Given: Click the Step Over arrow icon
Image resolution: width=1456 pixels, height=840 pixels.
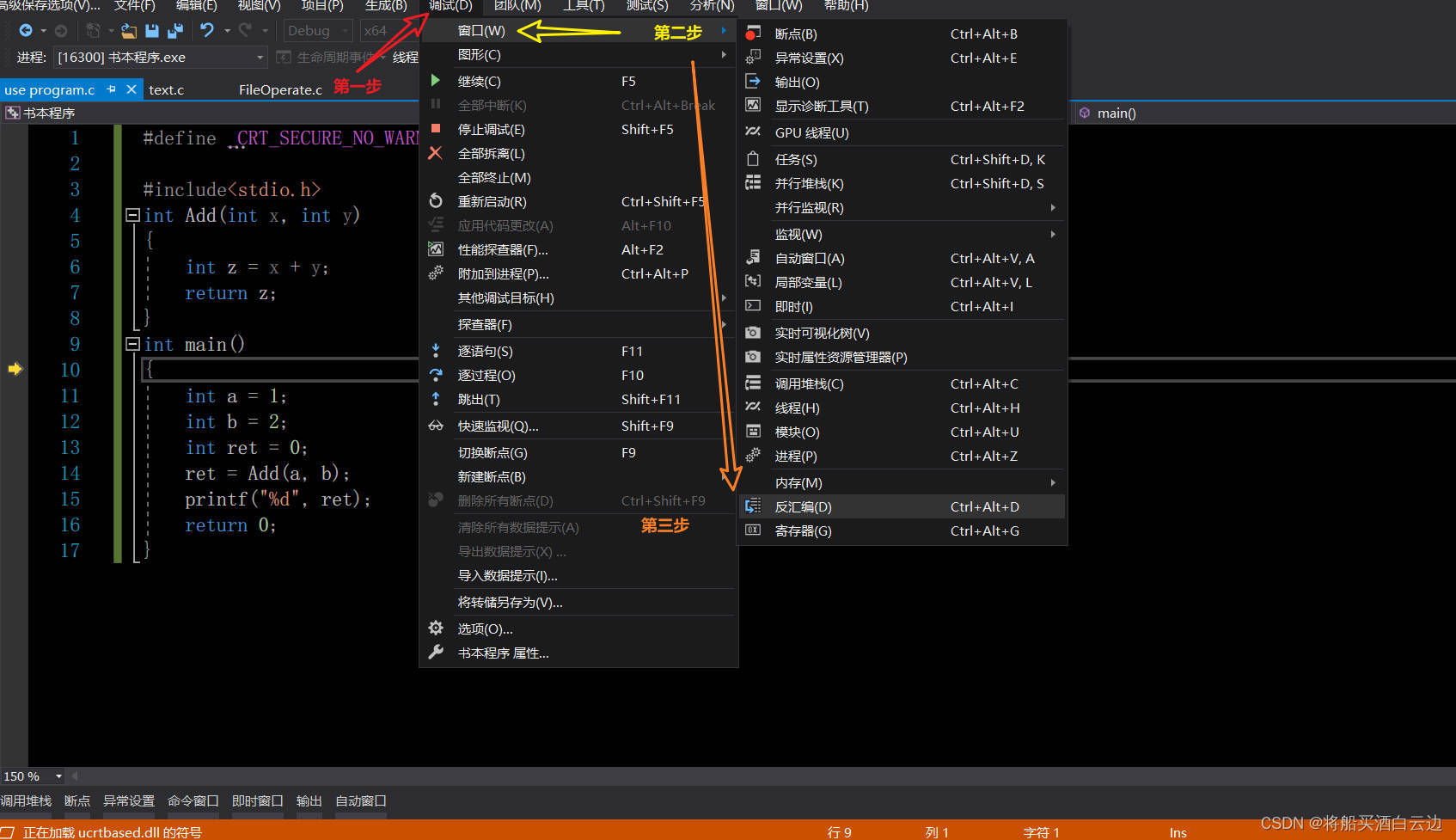Looking at the screenshot, I should (435, 375).
